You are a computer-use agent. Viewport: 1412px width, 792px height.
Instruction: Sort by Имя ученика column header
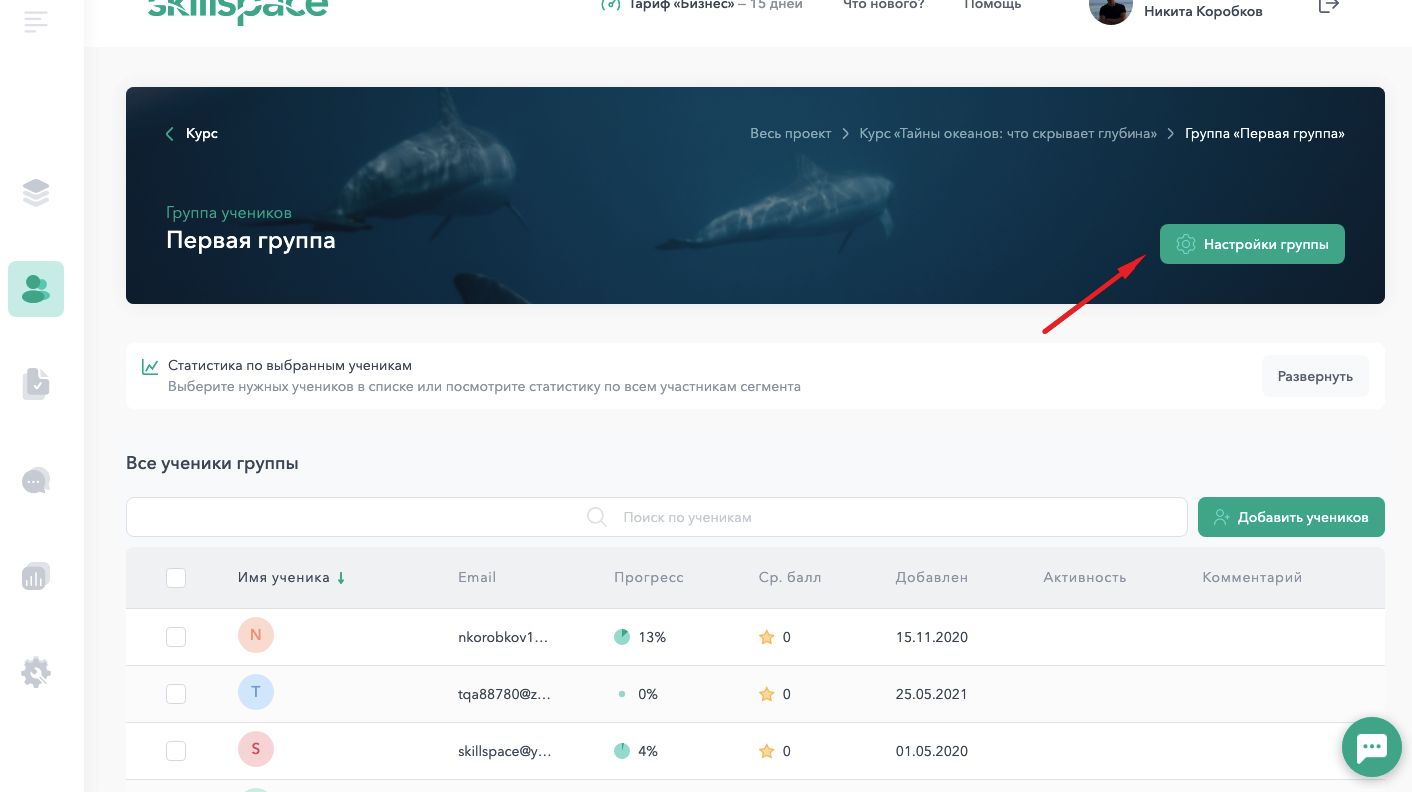284,578
